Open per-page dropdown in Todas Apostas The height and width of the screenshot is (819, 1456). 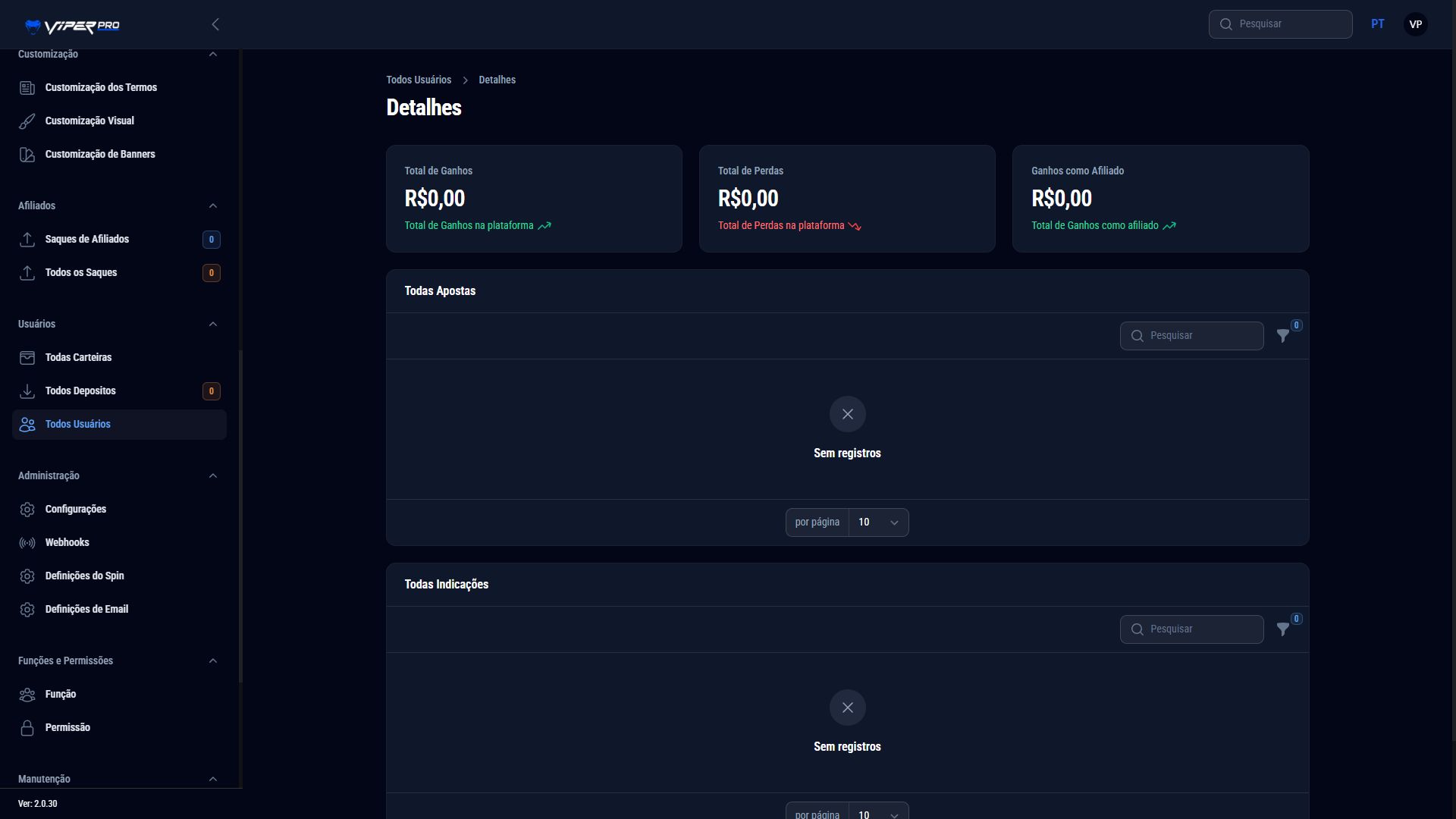click(x=878, y=522)
